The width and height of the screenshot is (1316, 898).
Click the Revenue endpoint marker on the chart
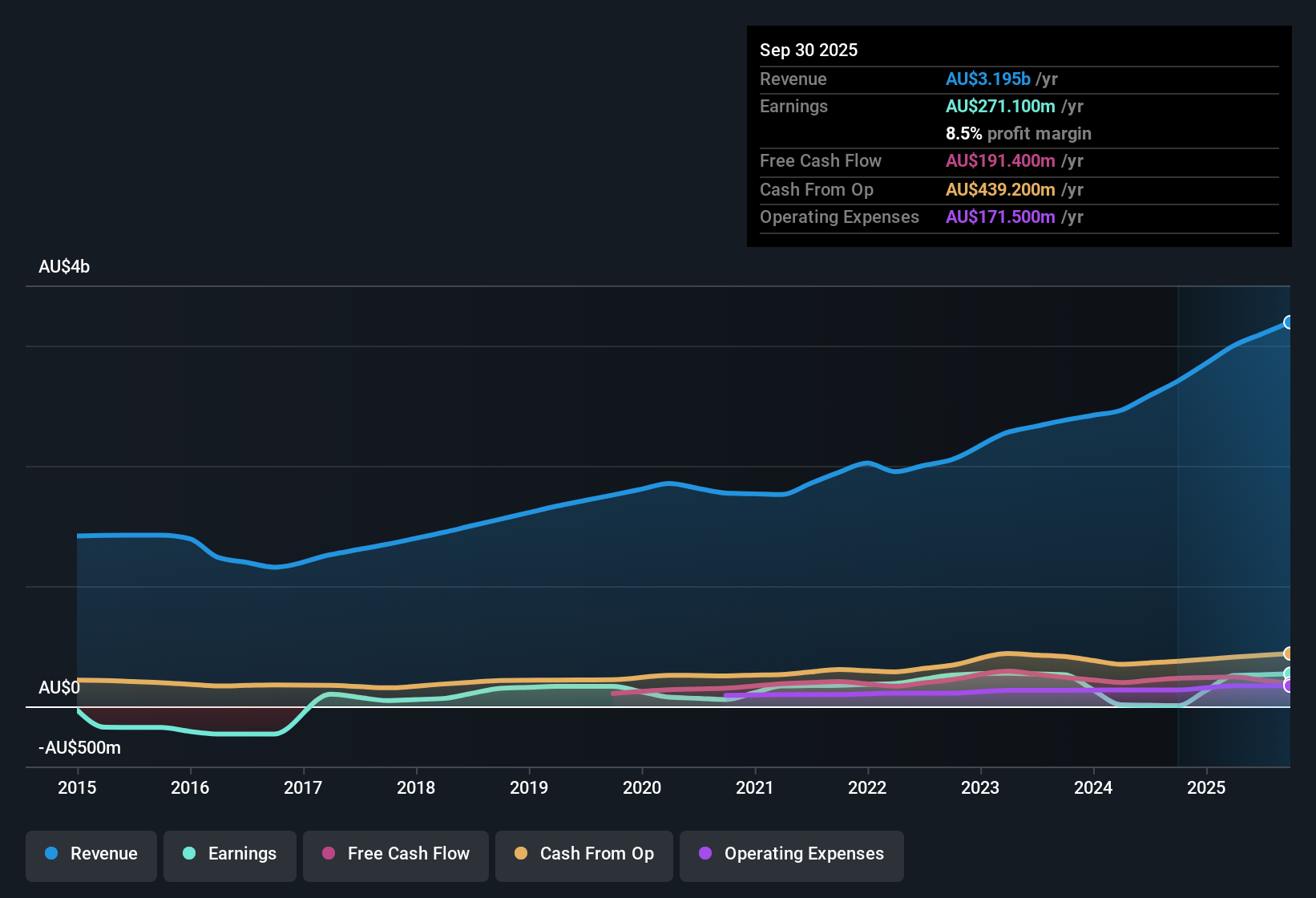1289,322
